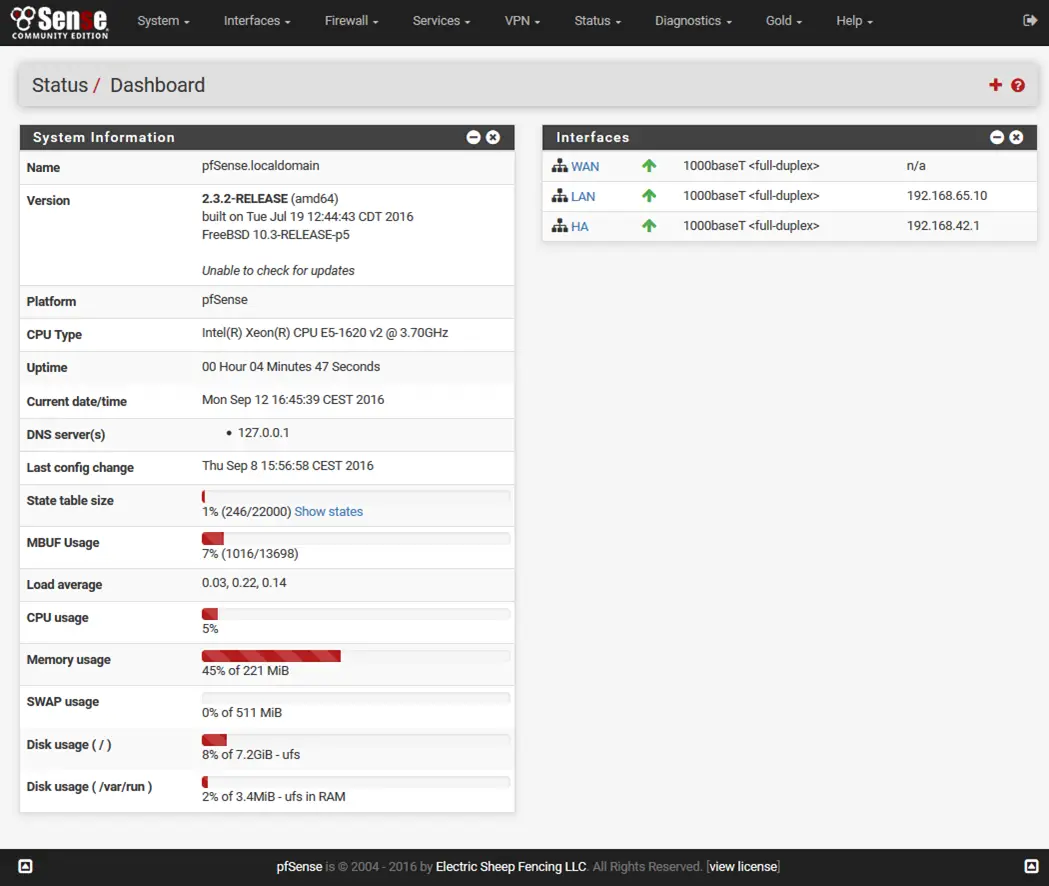1049x886 pixels.
Task: Click the Last config change date
Action: coord(288,465)
